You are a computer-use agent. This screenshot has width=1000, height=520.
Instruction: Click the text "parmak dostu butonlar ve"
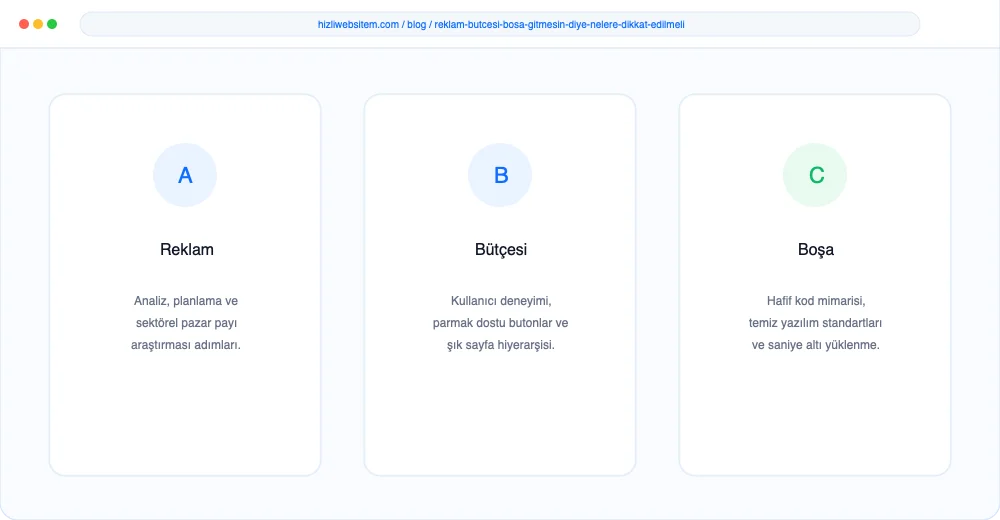500,323
